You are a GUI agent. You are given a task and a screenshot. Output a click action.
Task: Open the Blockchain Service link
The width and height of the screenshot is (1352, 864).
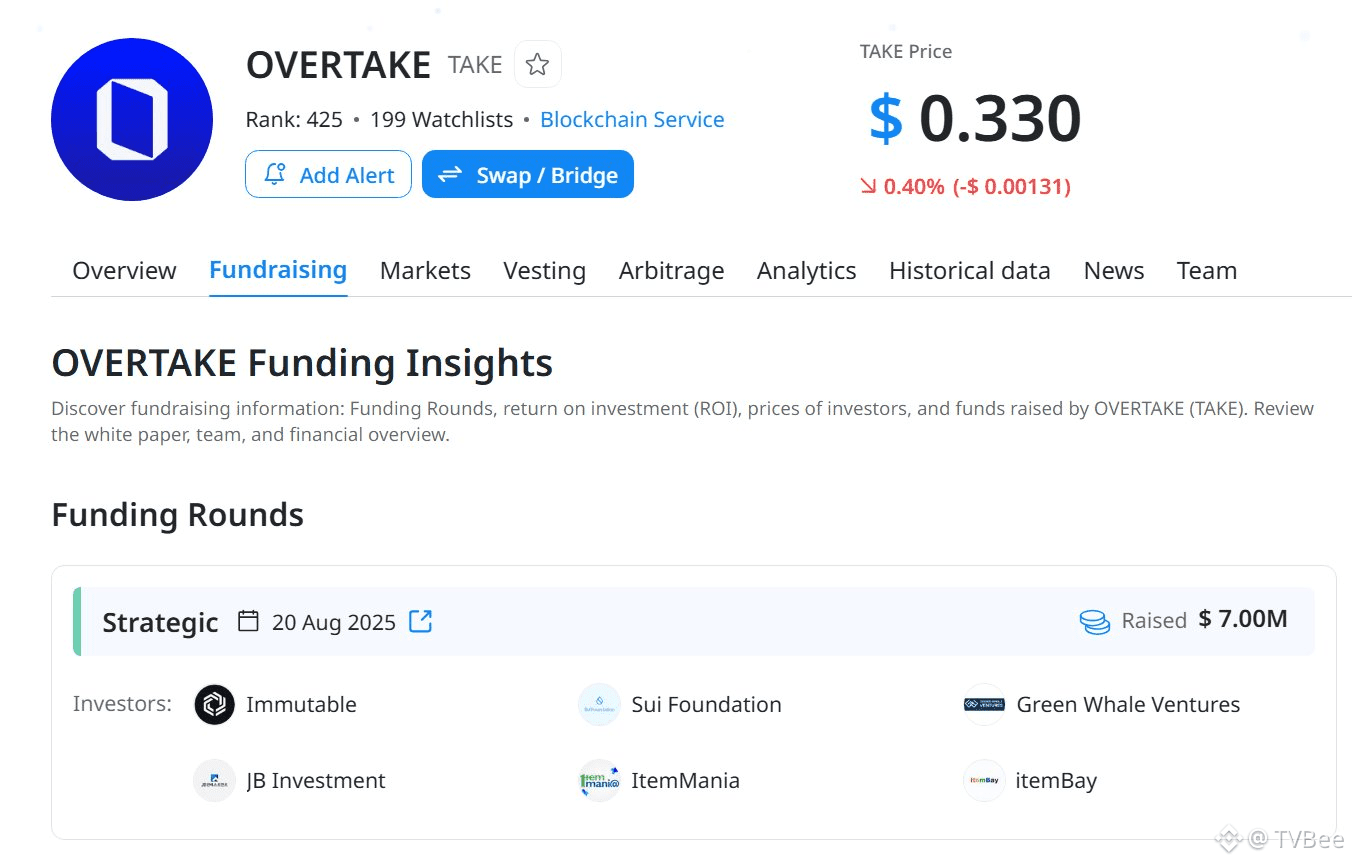[x=632, y=119]
